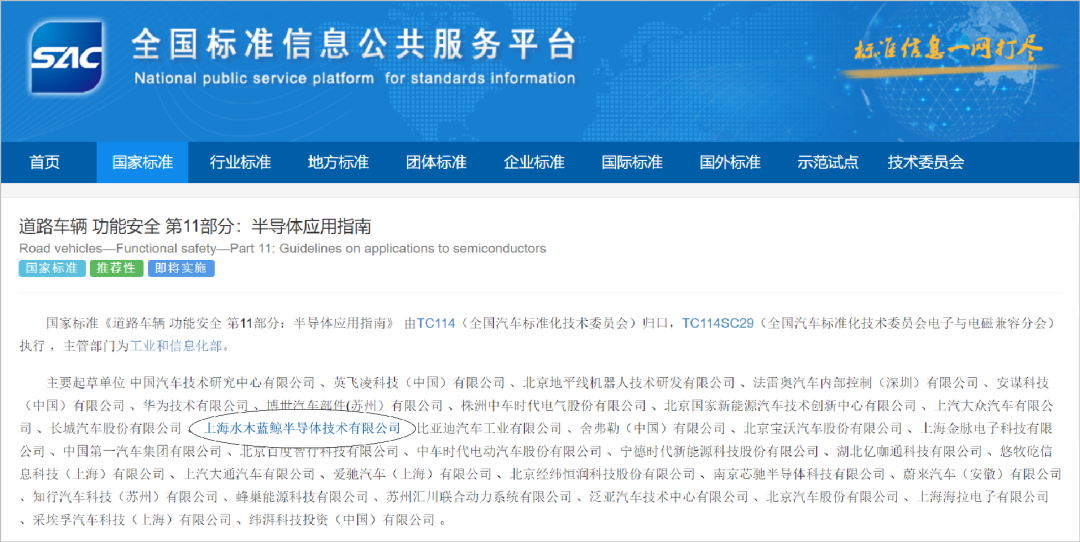Click the text 纬湃科技投资（中国）有限公司

342,519
